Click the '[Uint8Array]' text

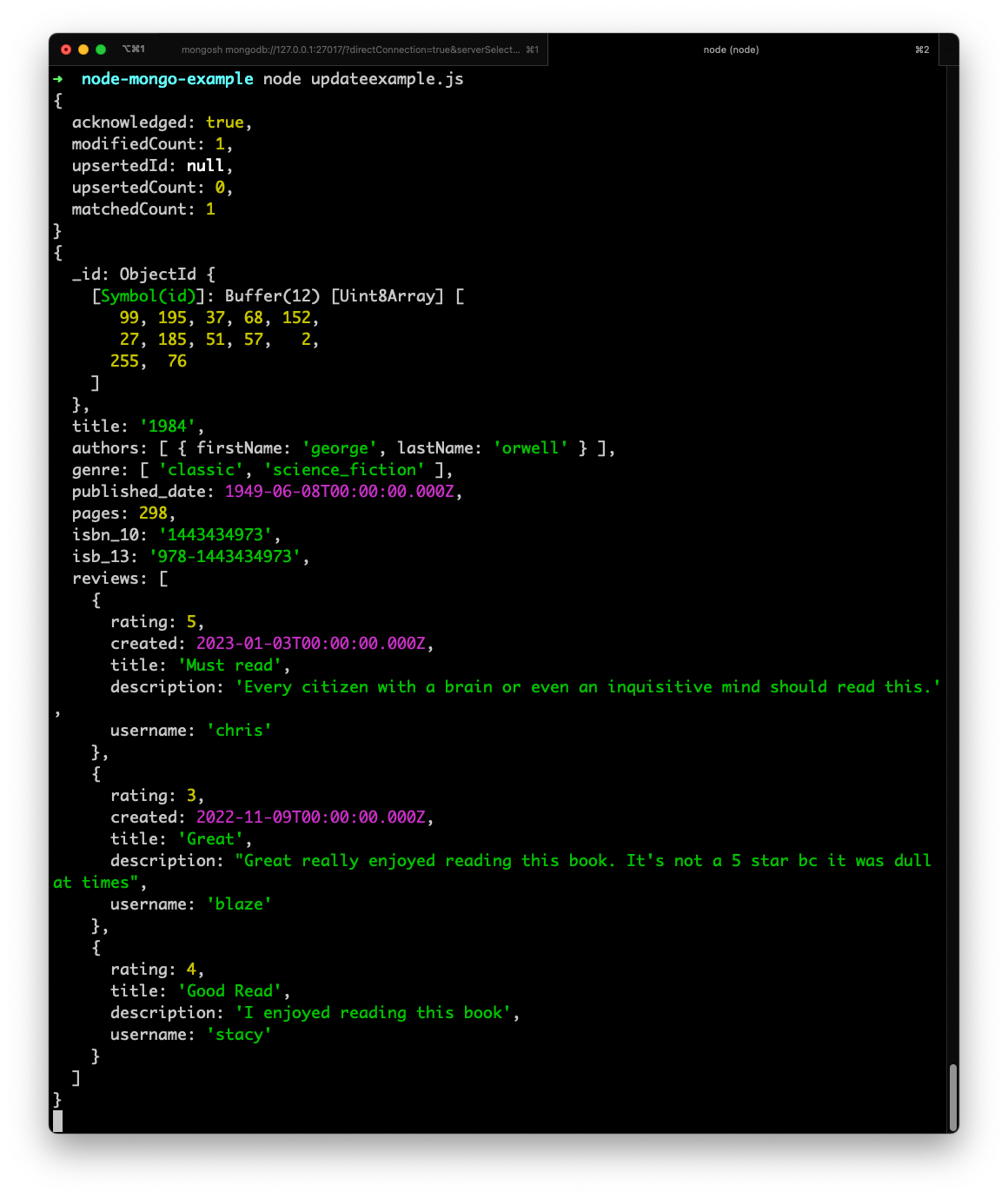coord(388,296)
